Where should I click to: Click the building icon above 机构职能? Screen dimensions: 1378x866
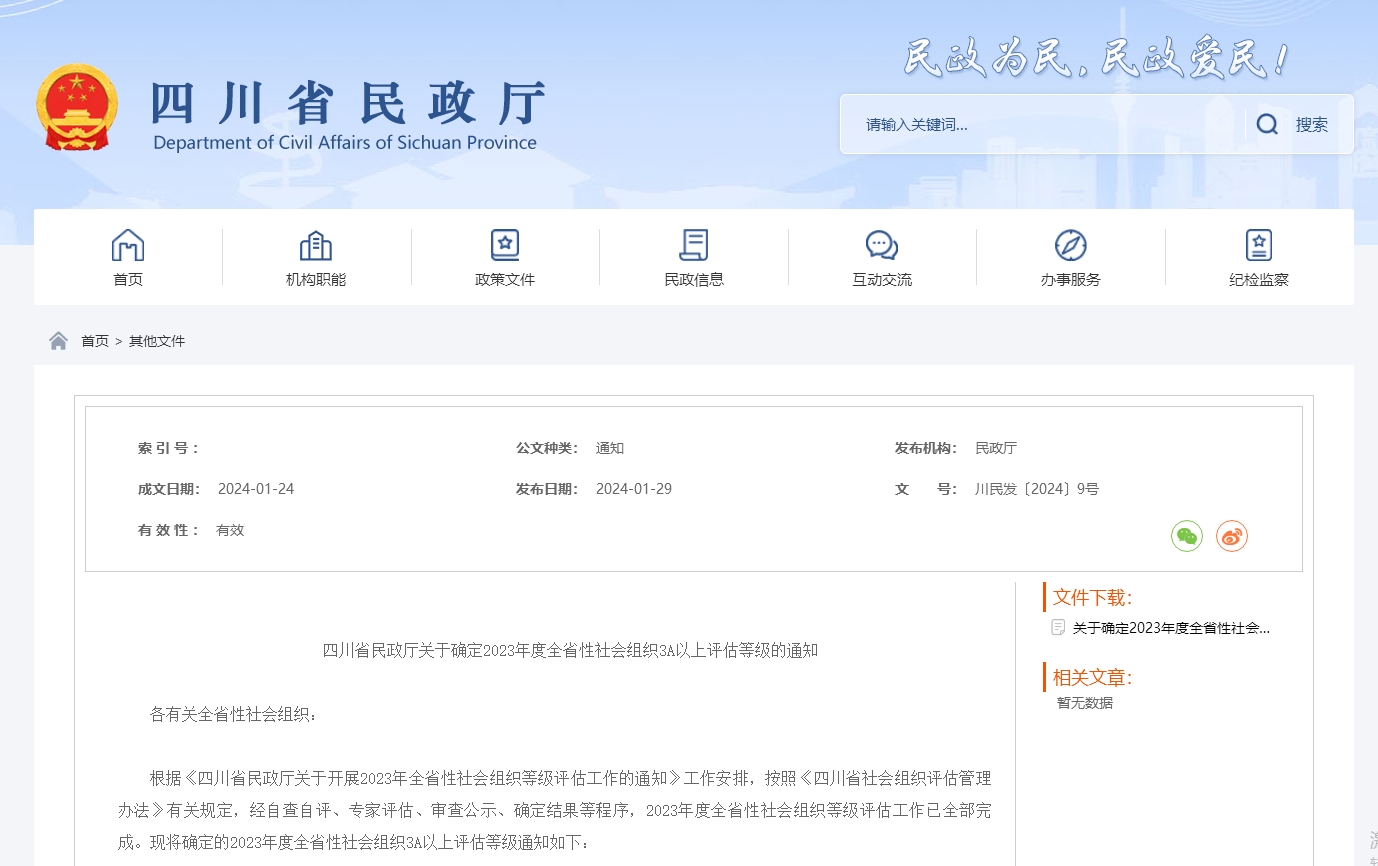click(316, 245)
